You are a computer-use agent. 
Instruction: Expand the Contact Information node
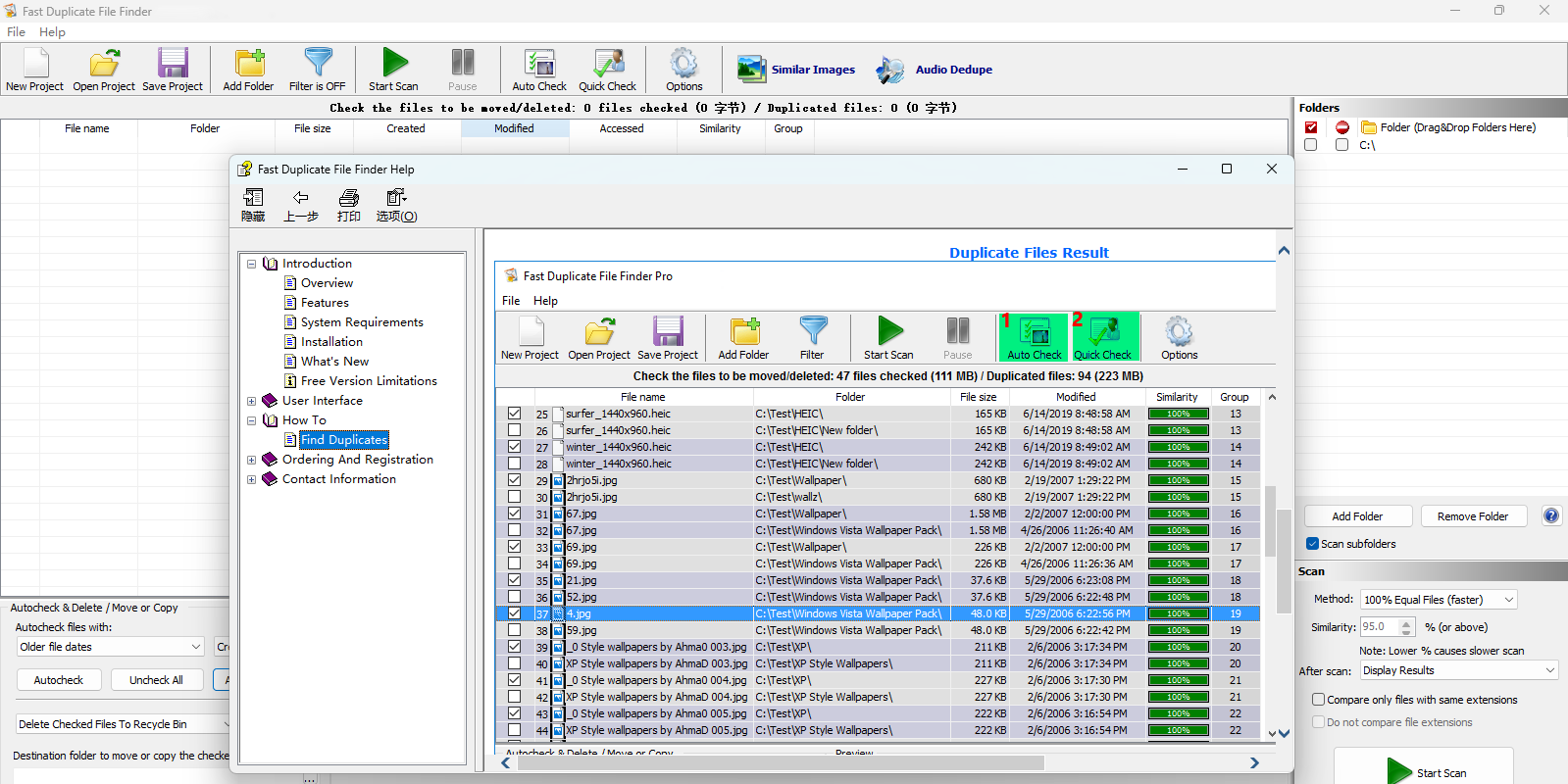[x=252, y=479]
